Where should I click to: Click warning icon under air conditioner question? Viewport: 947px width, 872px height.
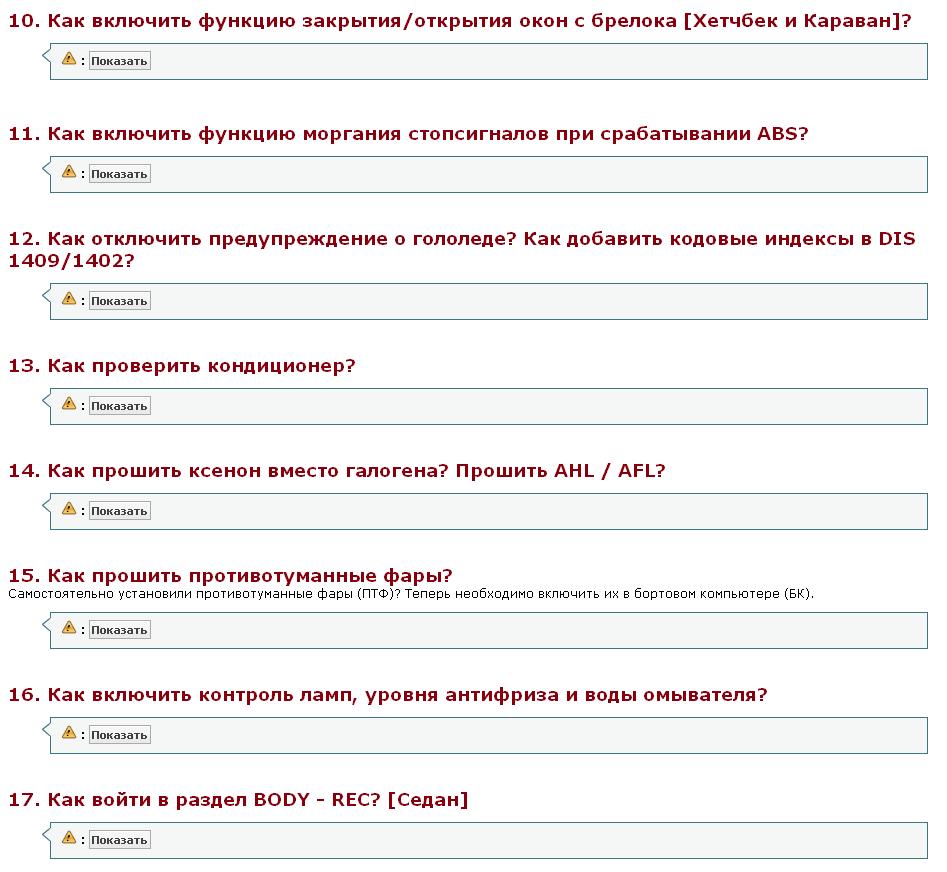[x=69, y=405]
